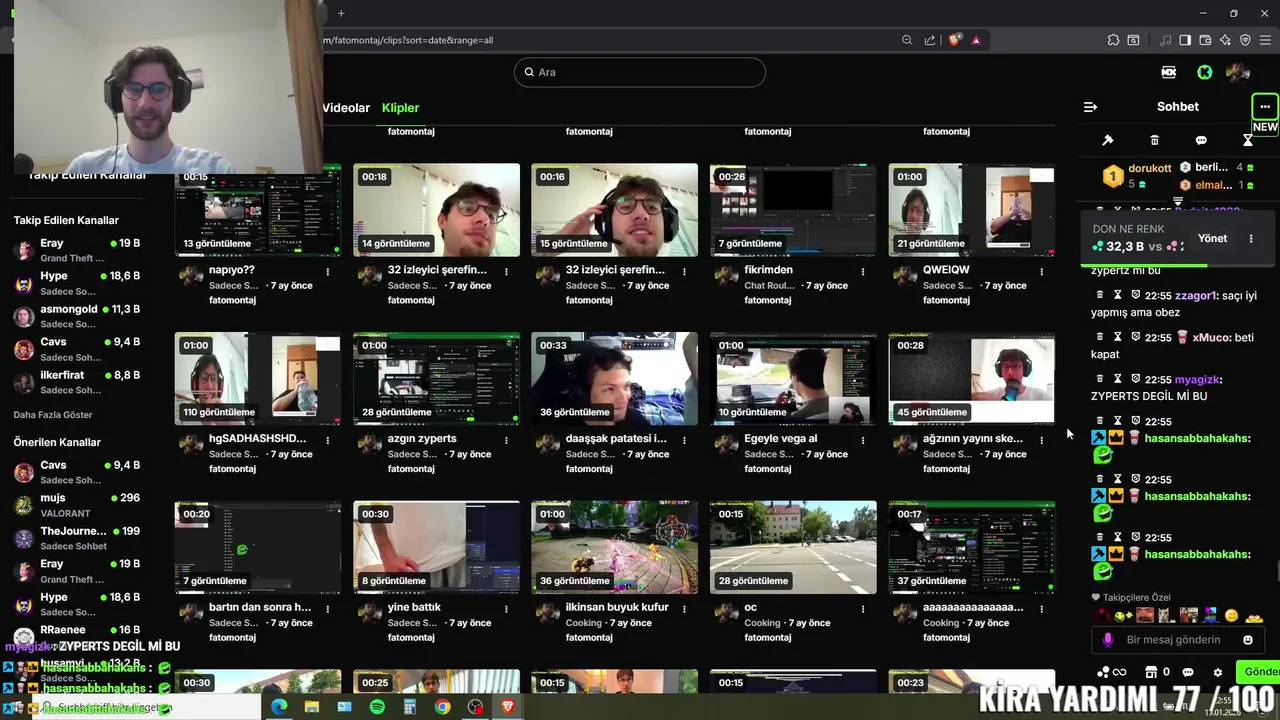Open Calculator from the taskbar
The height and width of the screenshot is (720, 1280).
tap(410, 707)
